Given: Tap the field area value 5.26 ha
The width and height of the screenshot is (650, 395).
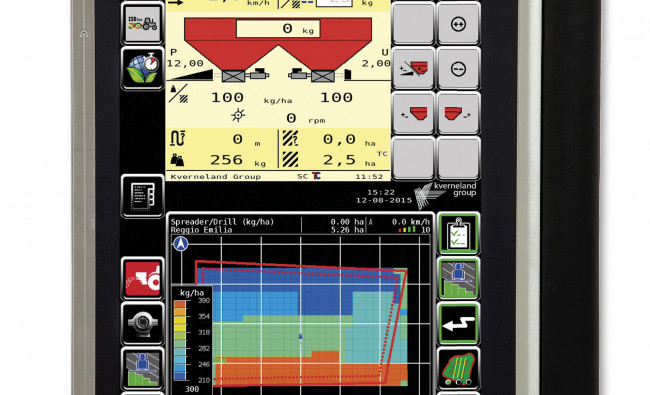Looking at the screenshot, I should [347, 230].
